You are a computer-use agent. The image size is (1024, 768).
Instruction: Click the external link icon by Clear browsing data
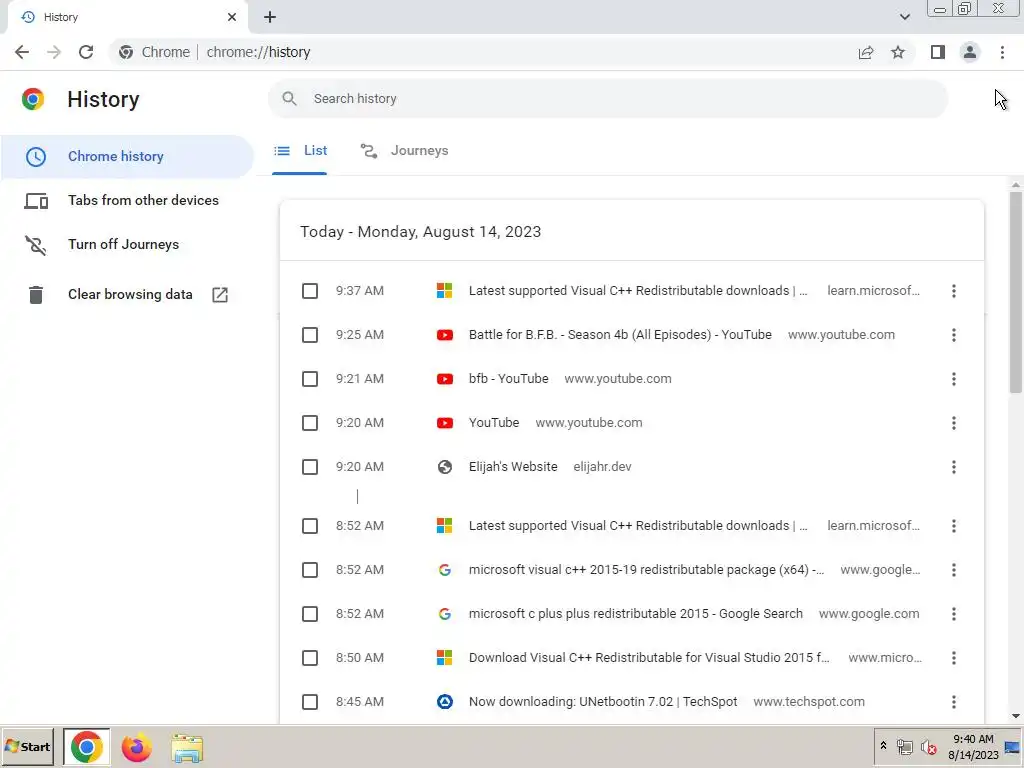[220, 295]
